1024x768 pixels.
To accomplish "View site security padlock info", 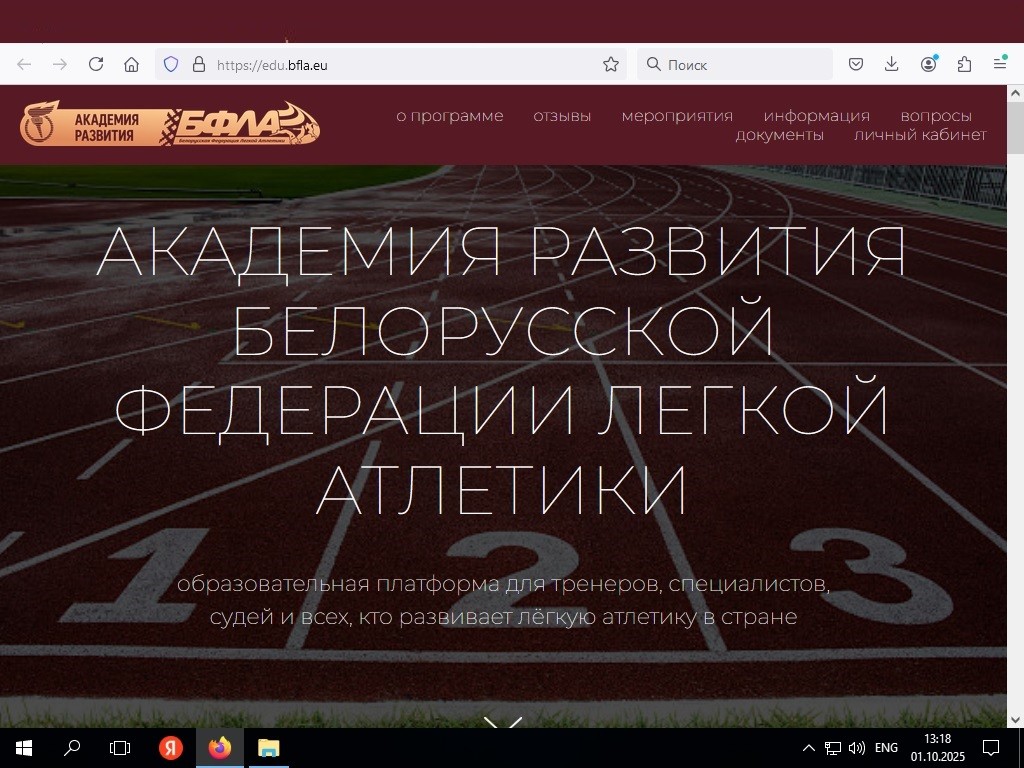I will [x=198, y=64].
